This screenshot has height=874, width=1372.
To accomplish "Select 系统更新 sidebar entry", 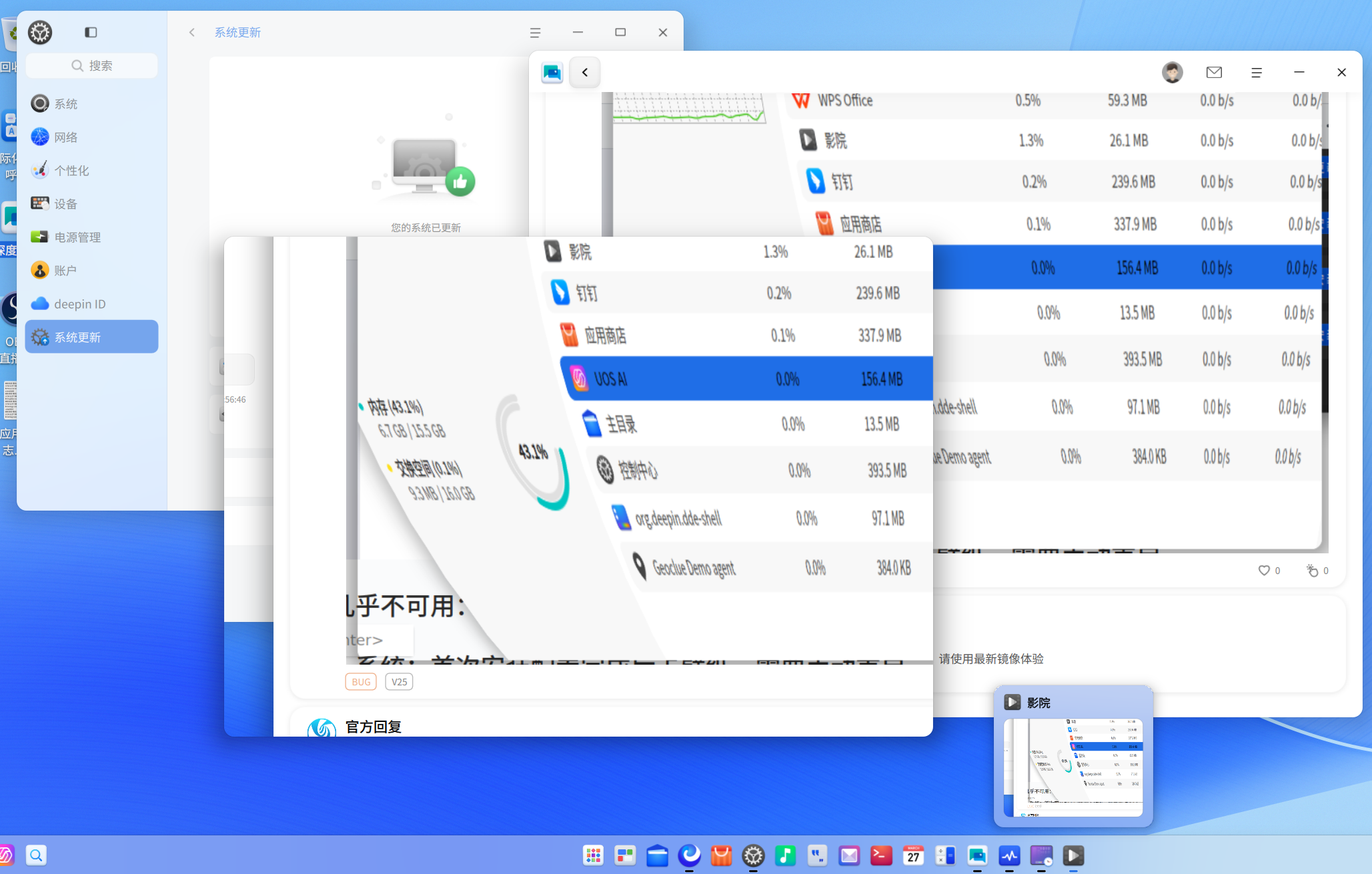I will pos(92,337).
